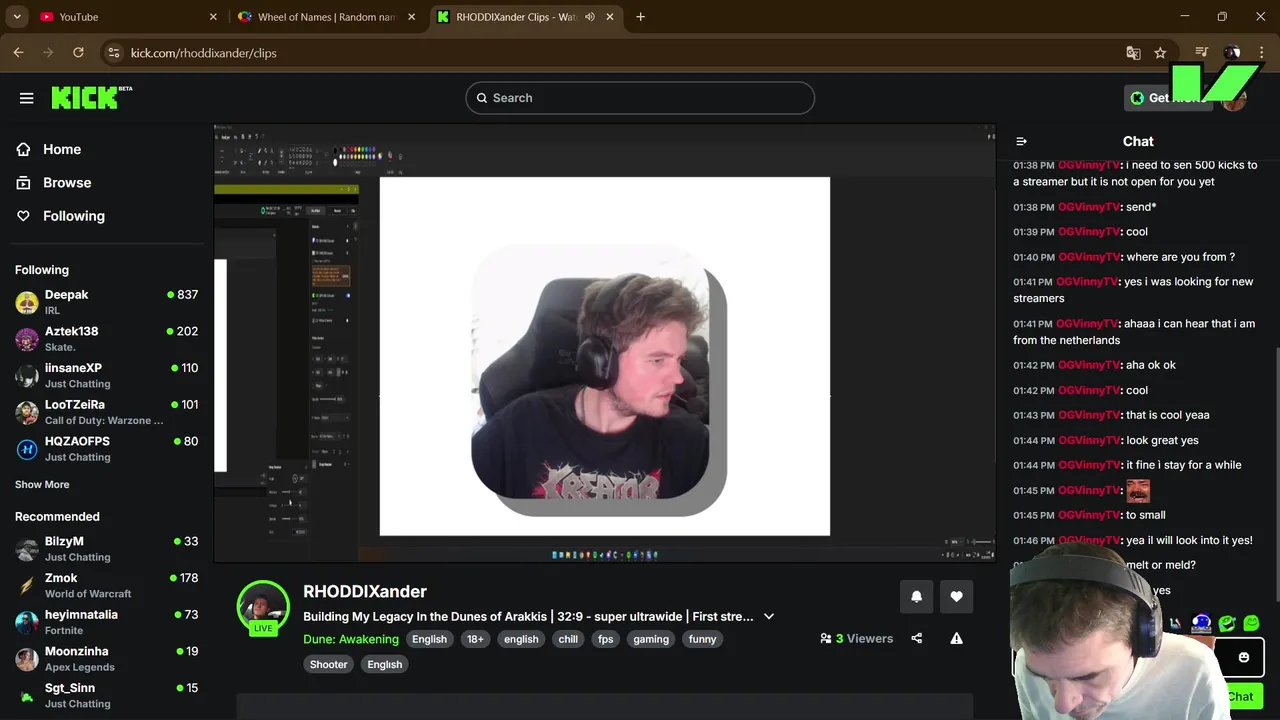Screen dimensions: 1280x720
Task: Open IinsaneXP's channel
Action: [x=106, y=375]
